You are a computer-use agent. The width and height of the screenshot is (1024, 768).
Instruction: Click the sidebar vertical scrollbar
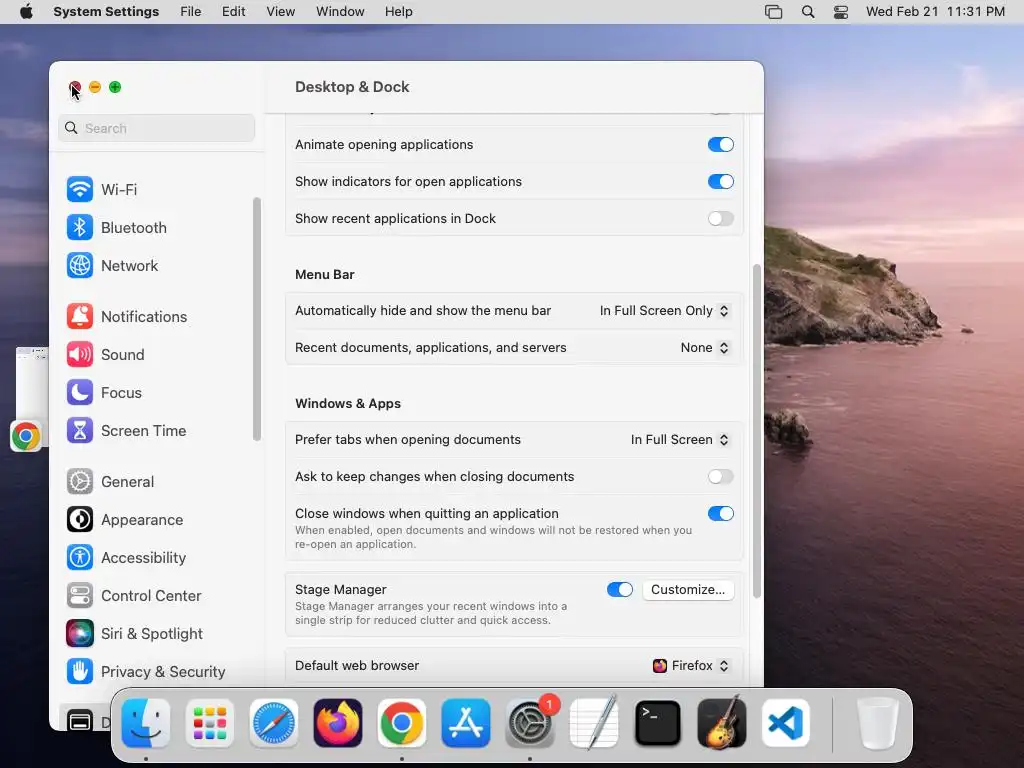pos(257,319)
